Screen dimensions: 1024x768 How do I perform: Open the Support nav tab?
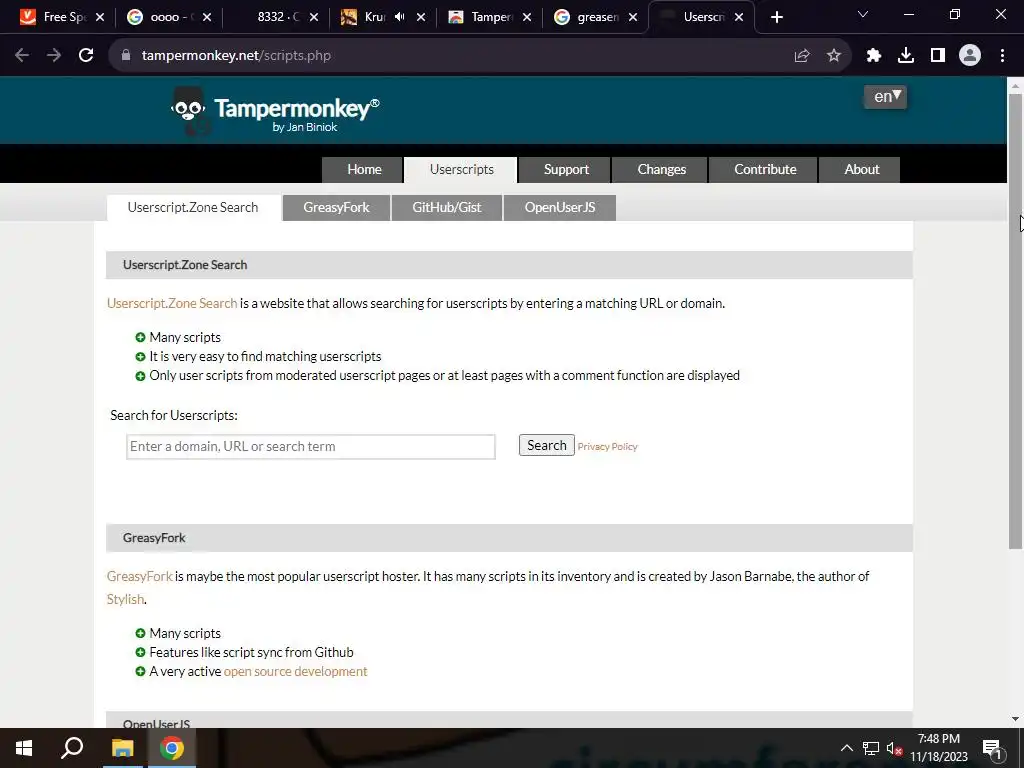566,170
